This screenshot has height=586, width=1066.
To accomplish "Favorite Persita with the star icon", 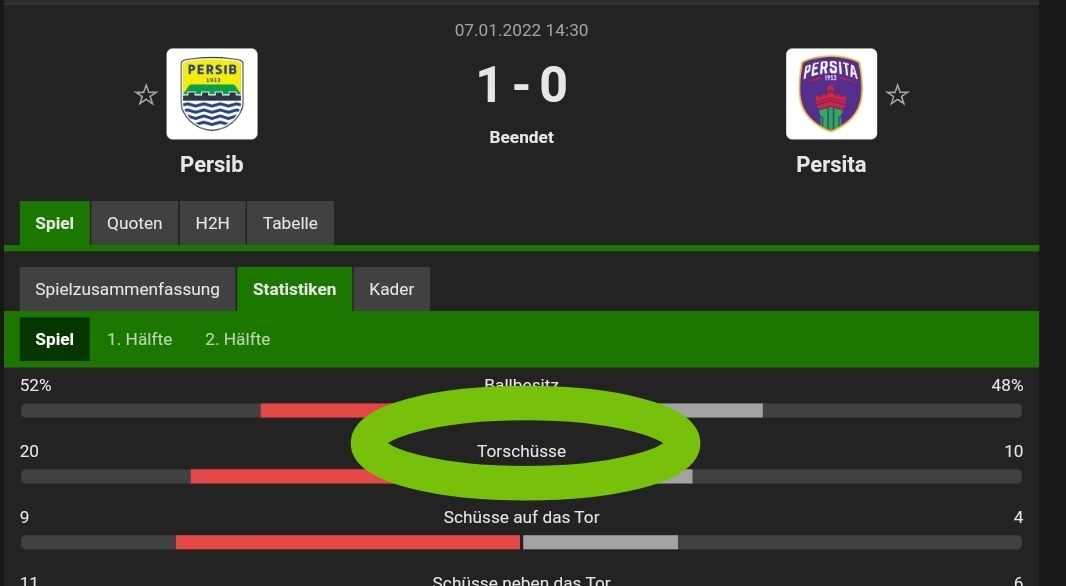I will 897,94.
